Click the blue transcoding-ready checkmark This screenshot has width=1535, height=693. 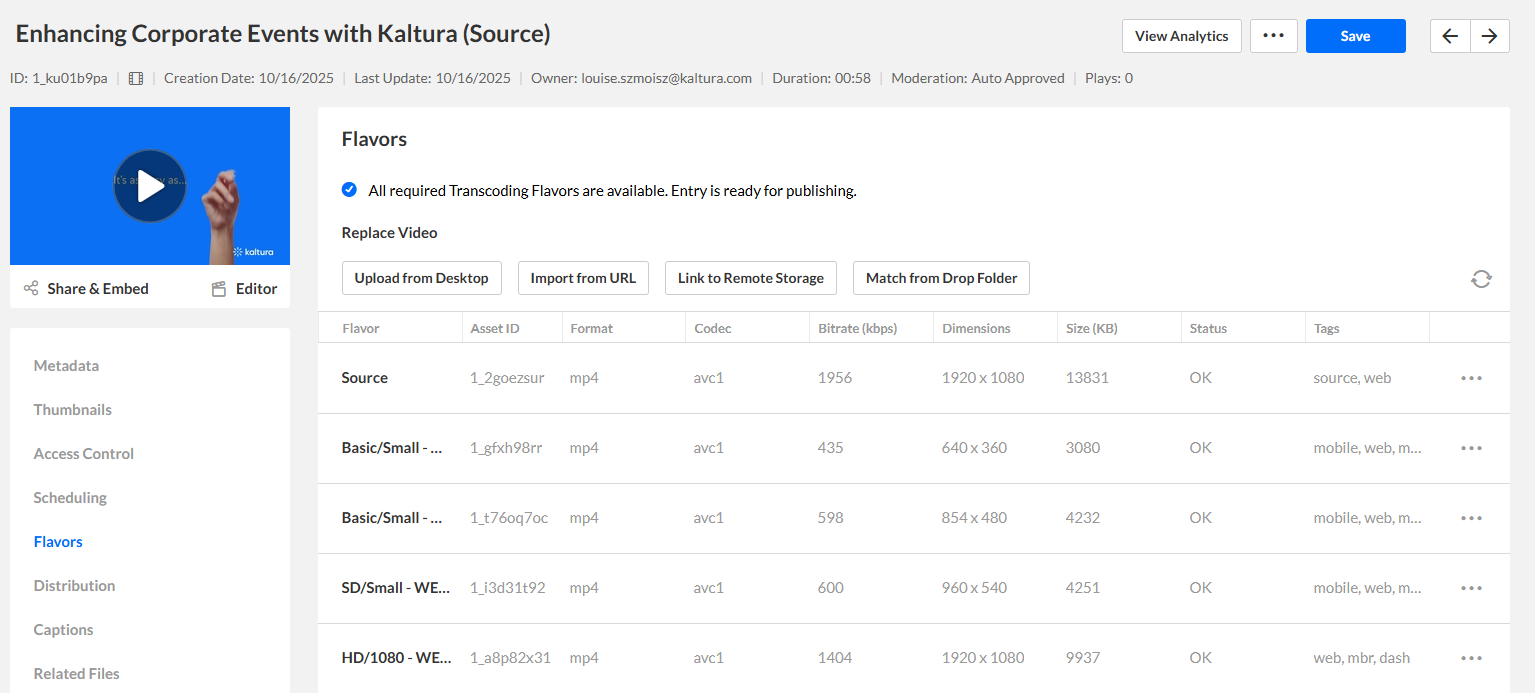pos(349,190)
